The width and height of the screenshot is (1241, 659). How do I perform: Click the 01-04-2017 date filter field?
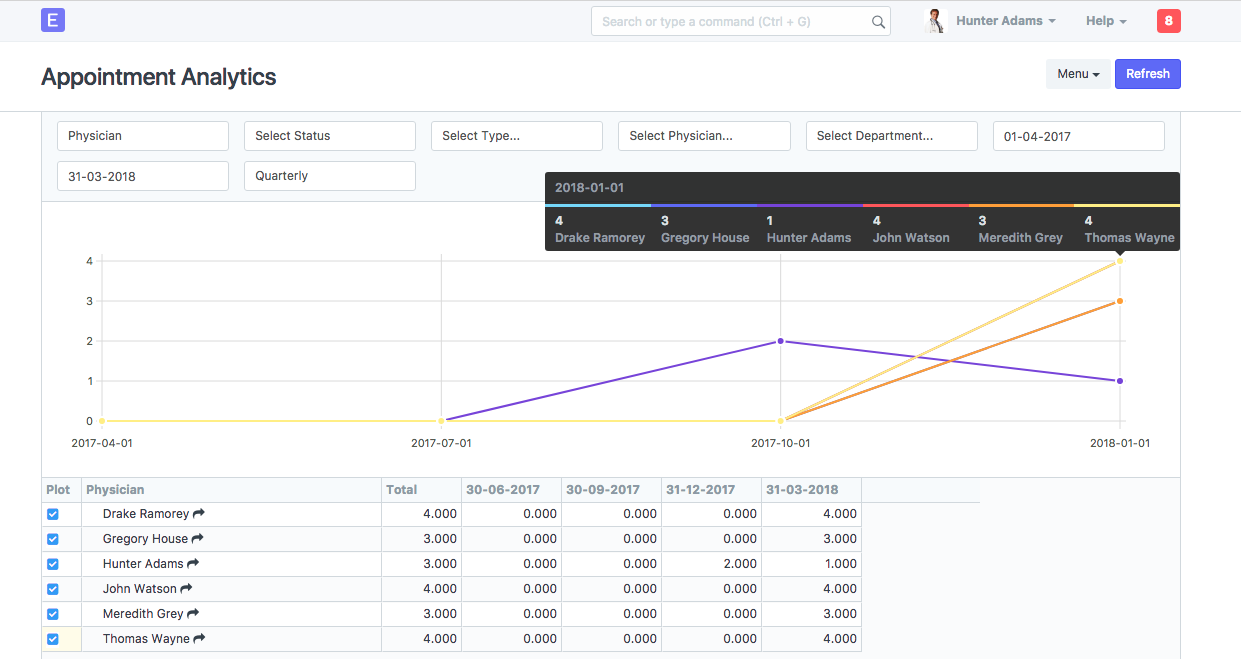pyautogui.click(x=1078, y=135)
